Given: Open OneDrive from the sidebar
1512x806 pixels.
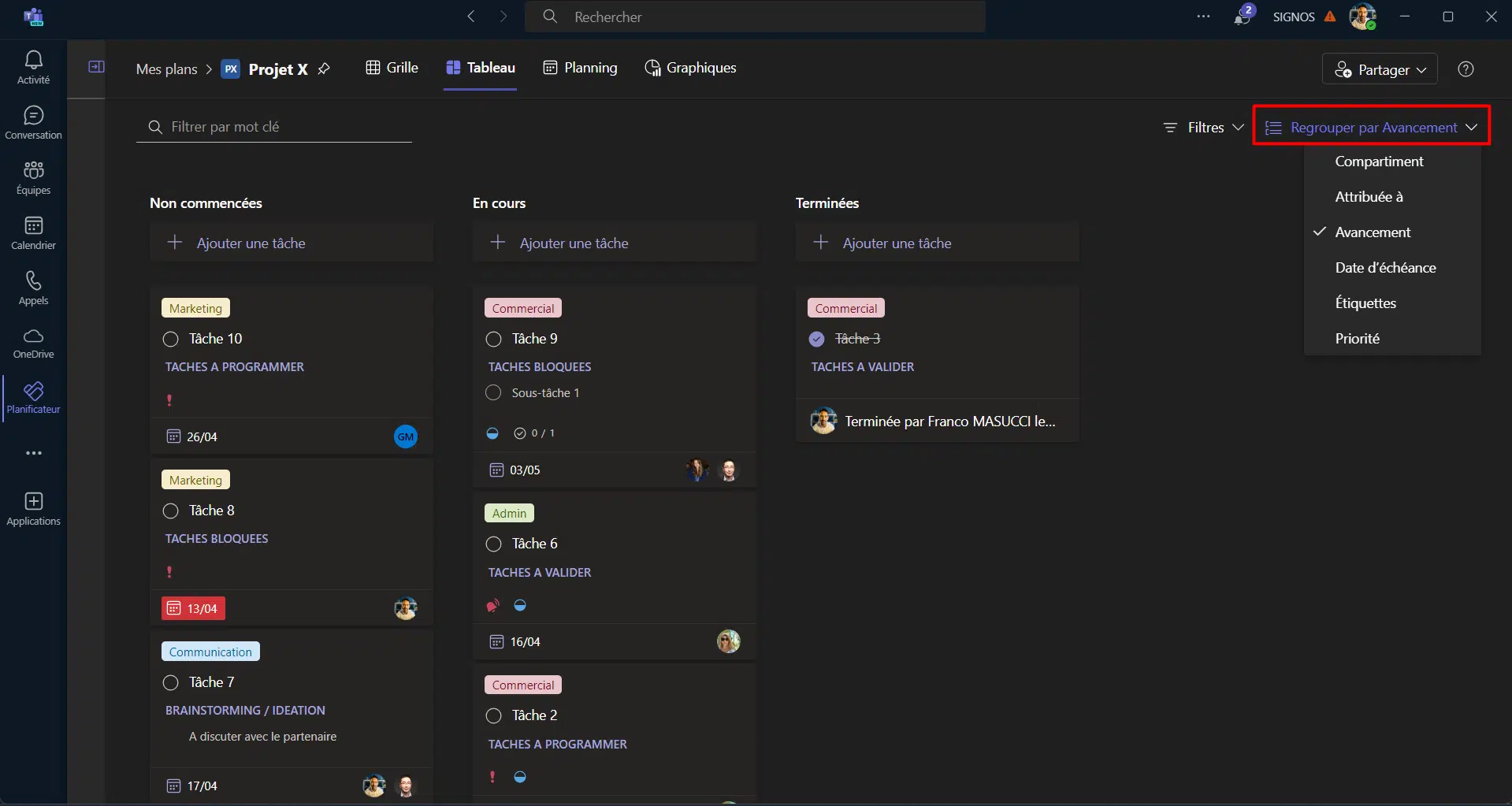Looking at the screenshot, I should 33,343.
